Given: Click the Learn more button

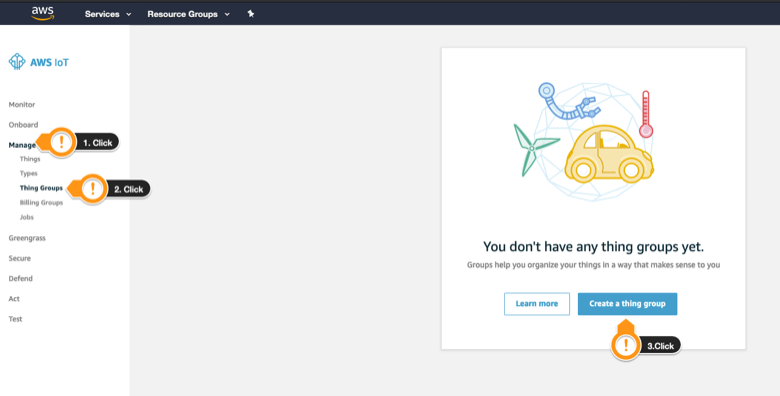Looking at the screenshot, I should click(x=537, y=304).
